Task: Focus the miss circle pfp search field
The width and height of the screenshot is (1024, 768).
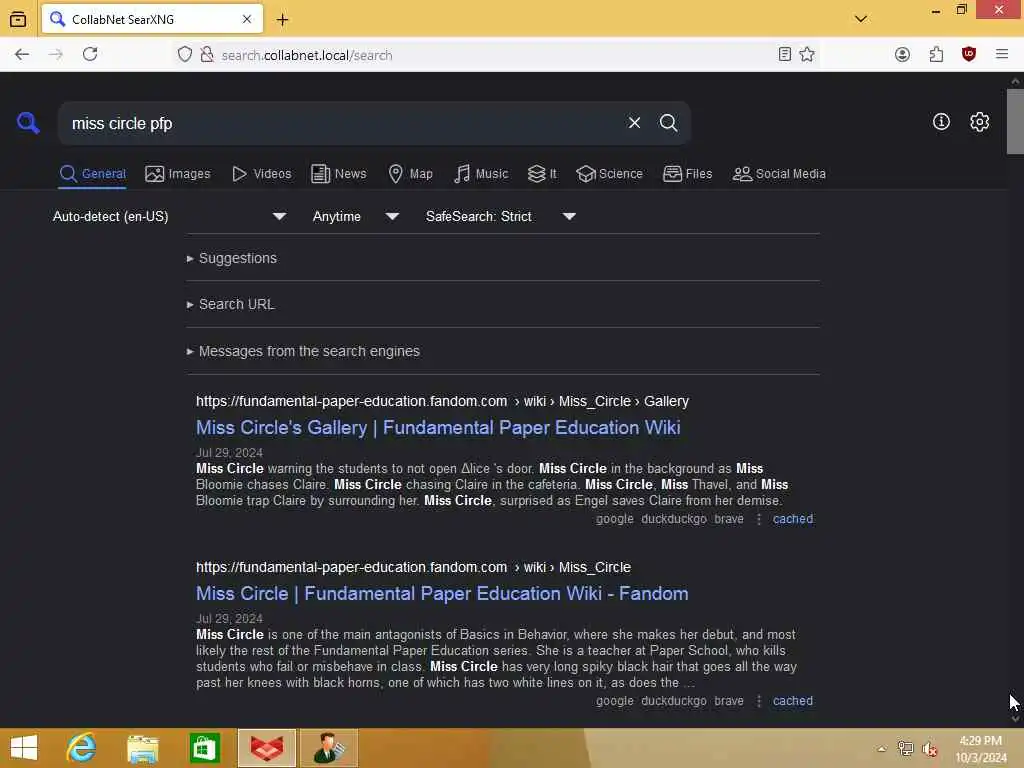Action: coord(340,123)
